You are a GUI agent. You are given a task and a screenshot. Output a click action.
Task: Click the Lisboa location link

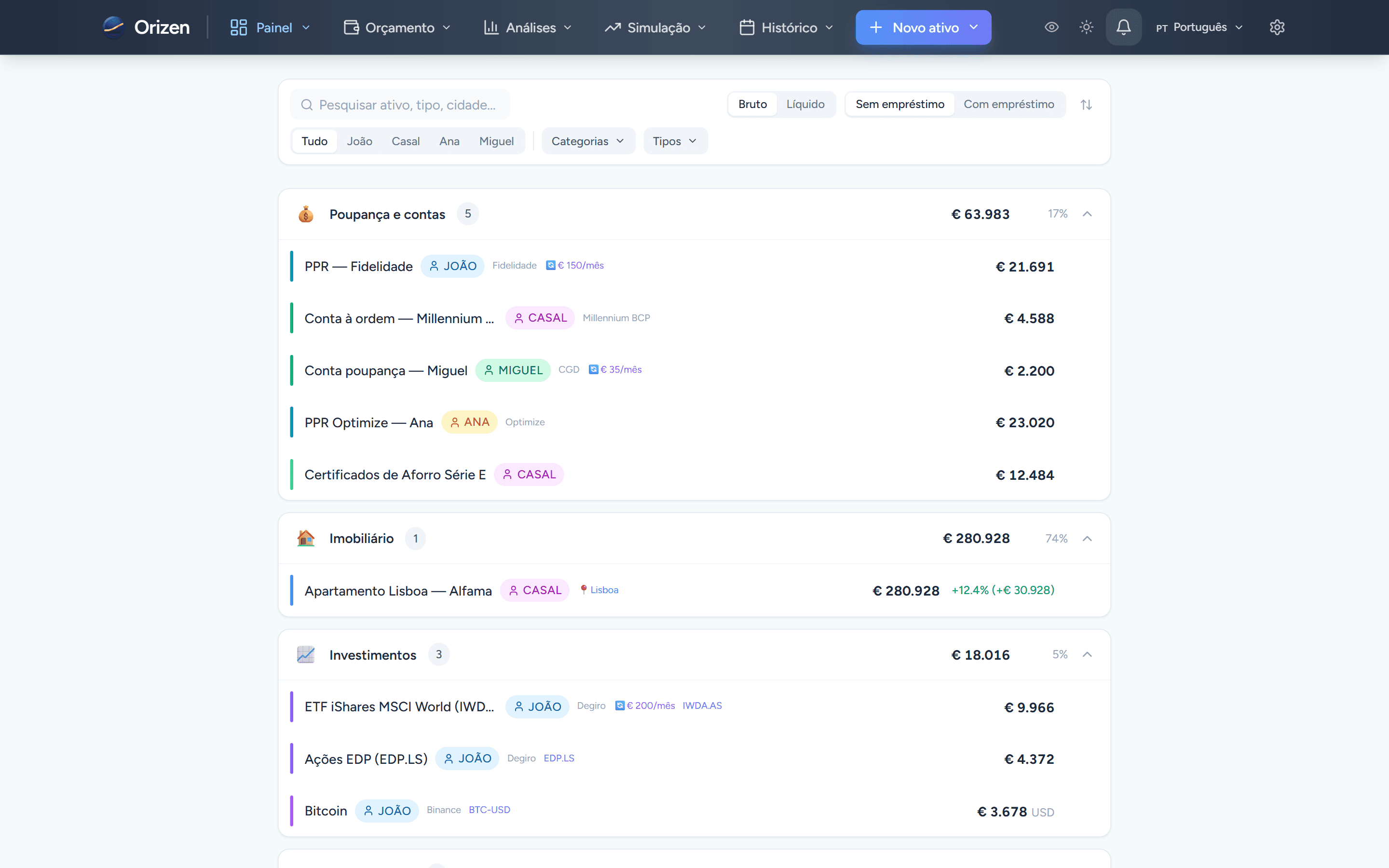pyautogui.click(x=604, y=590)
